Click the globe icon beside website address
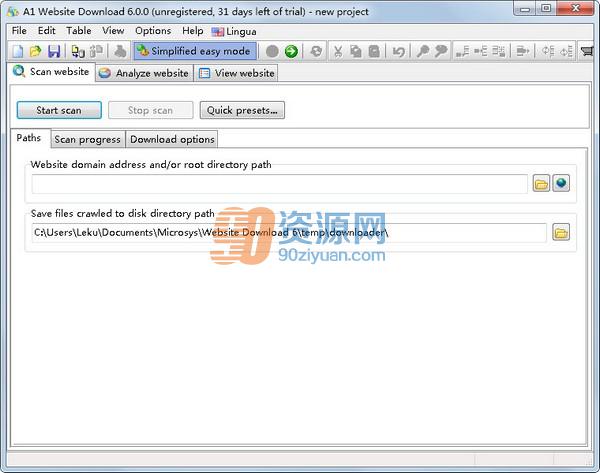Viewport: 600px width, 473px height. point(561,183)
